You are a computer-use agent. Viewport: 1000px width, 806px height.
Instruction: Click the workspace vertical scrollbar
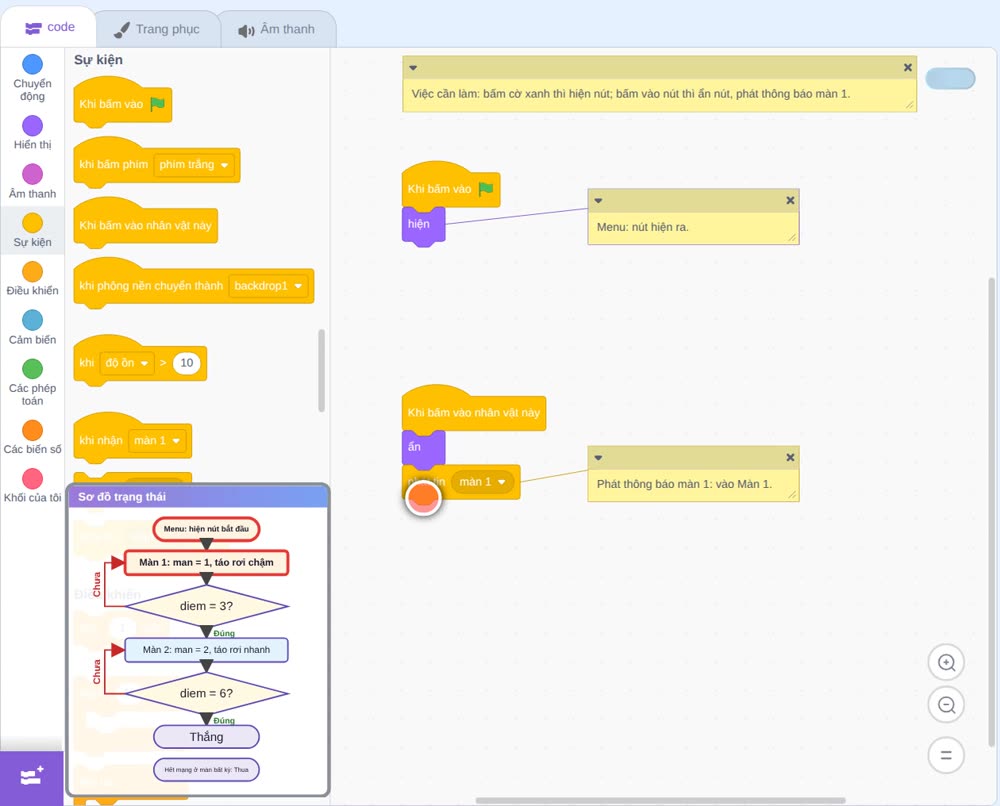[992, 512]
